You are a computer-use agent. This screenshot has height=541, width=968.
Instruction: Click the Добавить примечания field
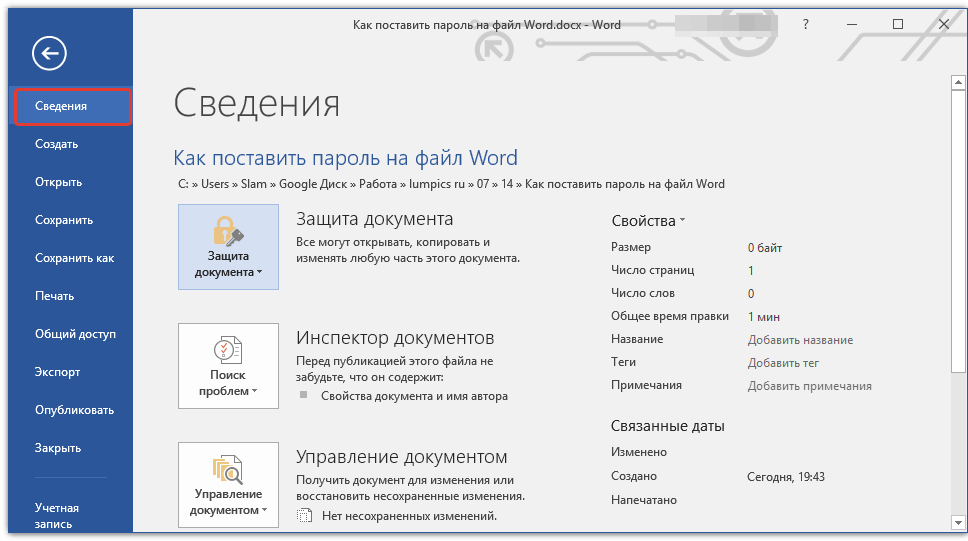809,386
